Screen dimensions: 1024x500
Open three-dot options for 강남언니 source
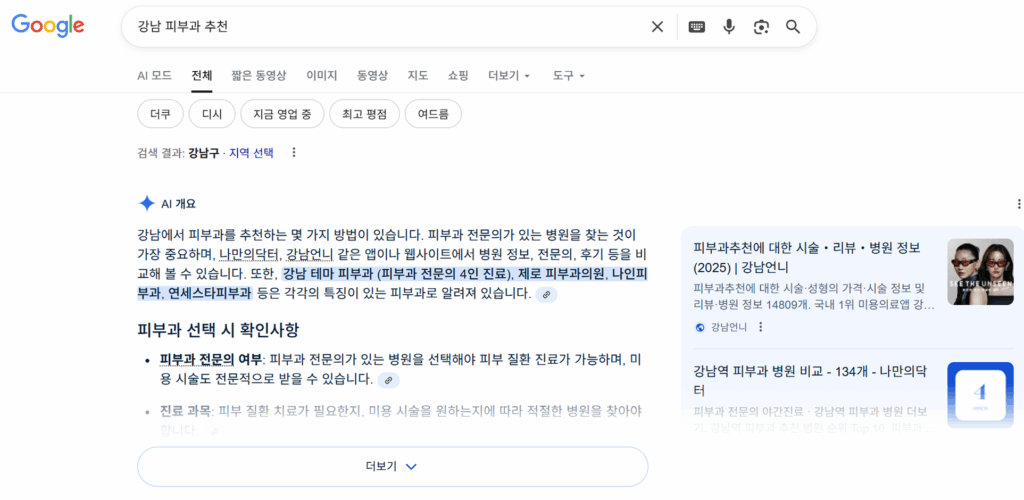pyautogui.click(x=761, y=327)
